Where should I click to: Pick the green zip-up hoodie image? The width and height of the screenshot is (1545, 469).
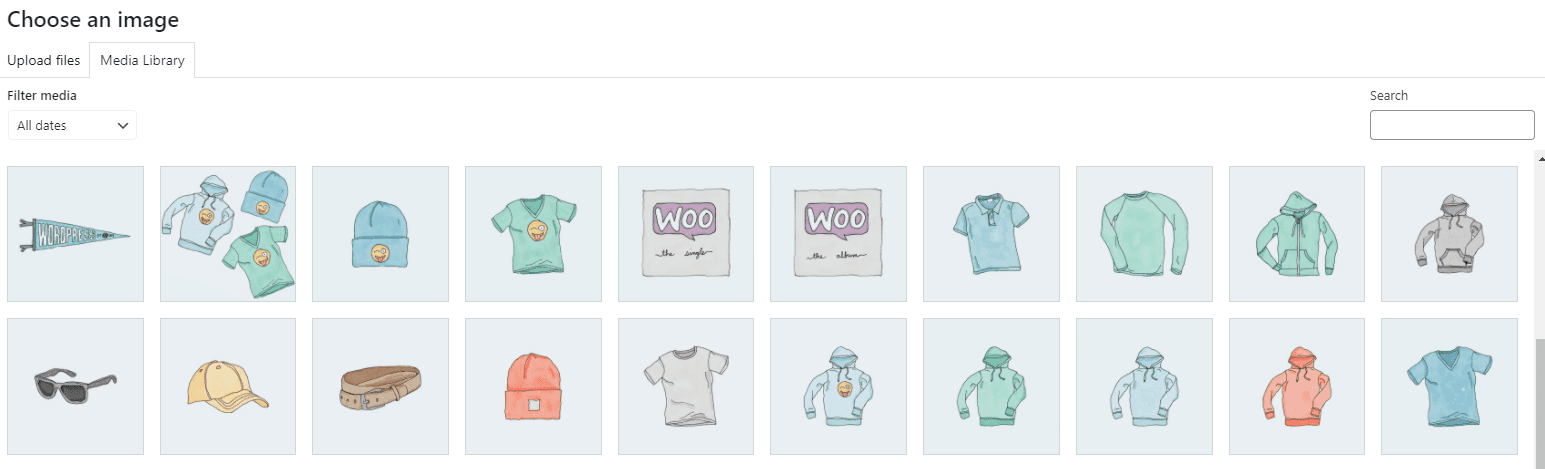coord(1297,234)
